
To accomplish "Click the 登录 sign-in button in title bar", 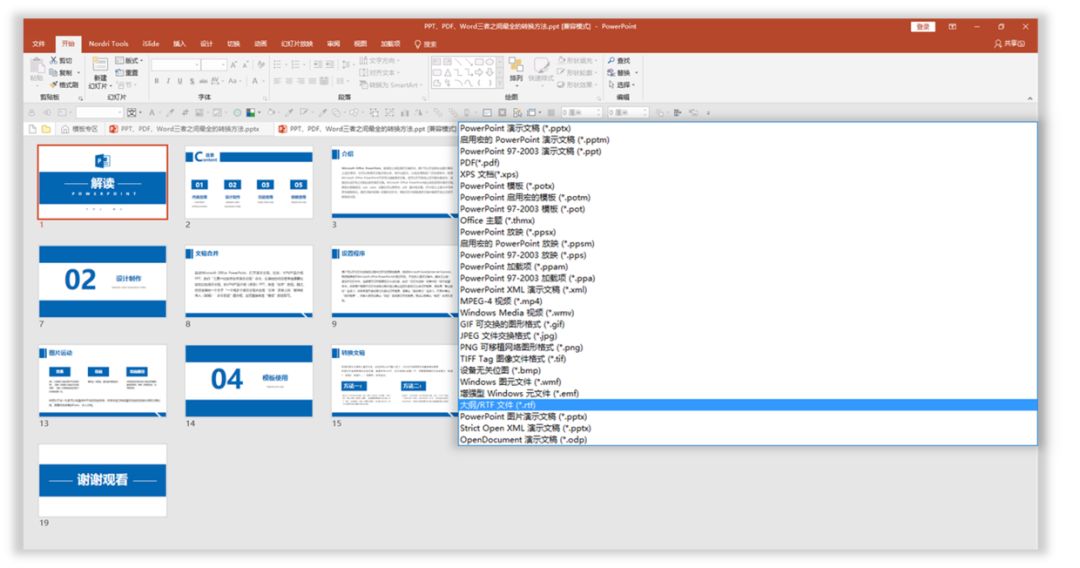I will 923,26.
